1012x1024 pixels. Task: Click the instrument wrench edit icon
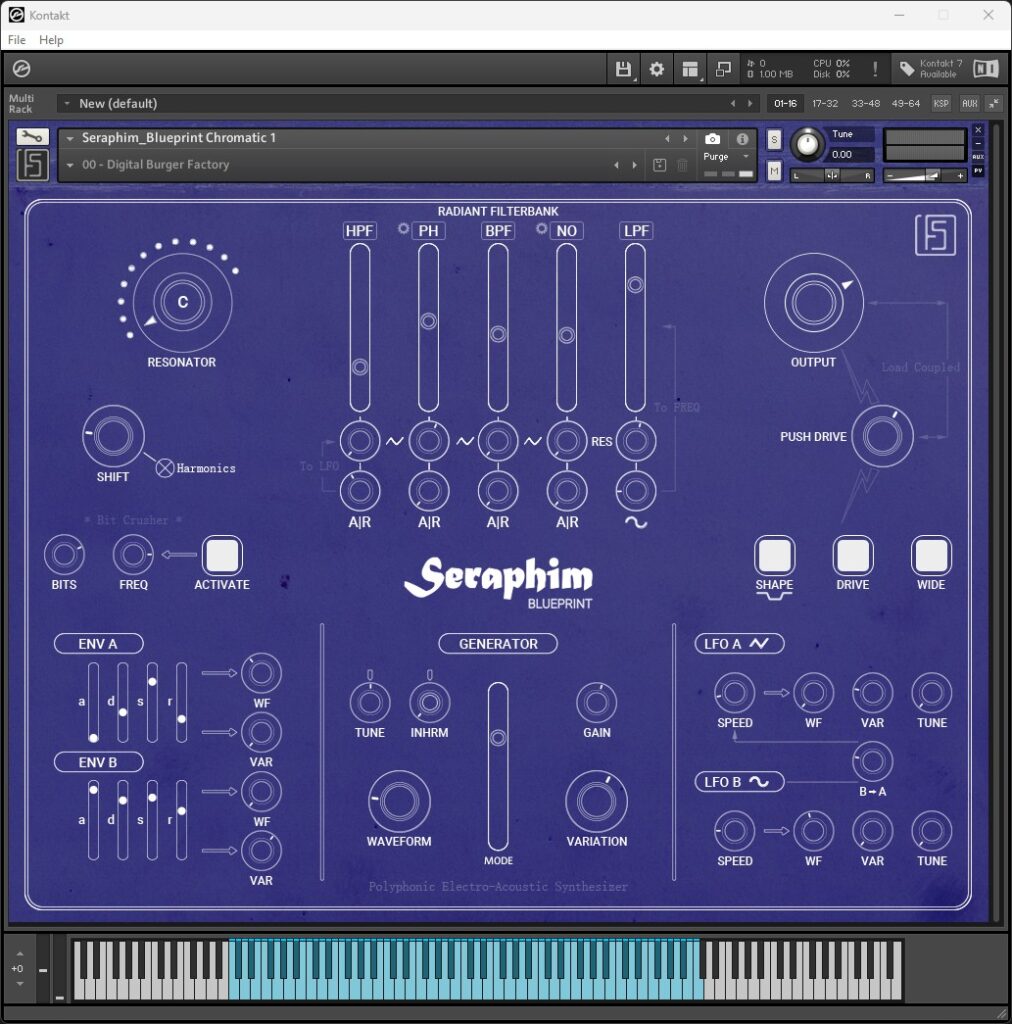pyautogui.click(x=32, y=138)
